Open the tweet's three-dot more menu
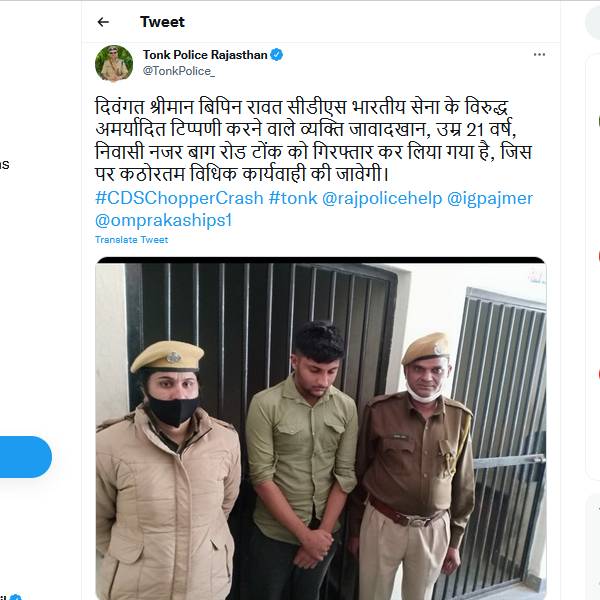This screenshot has width=600, height=600. (540, 55)
